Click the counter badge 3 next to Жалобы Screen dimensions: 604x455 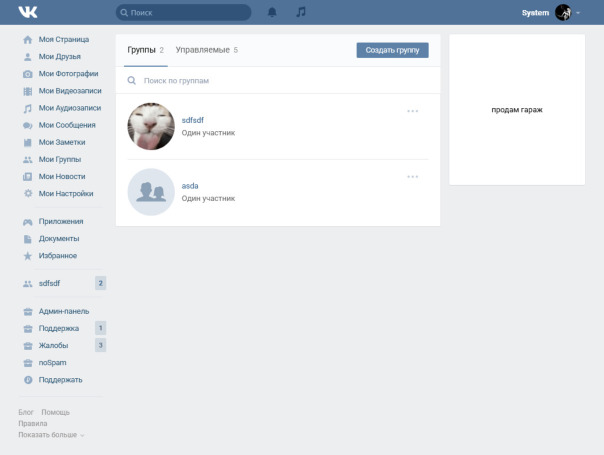101,345
